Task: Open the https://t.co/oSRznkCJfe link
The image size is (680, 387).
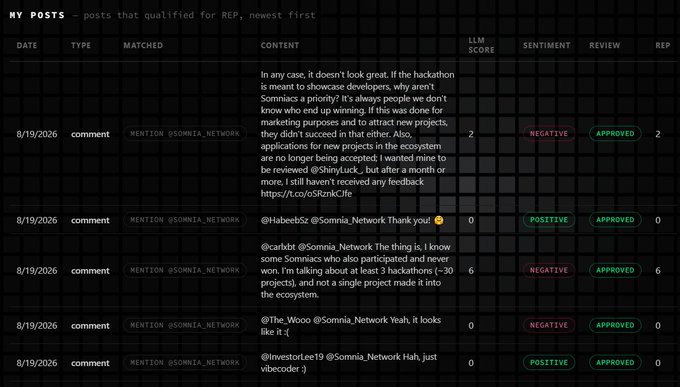Action: pos(306,194)
